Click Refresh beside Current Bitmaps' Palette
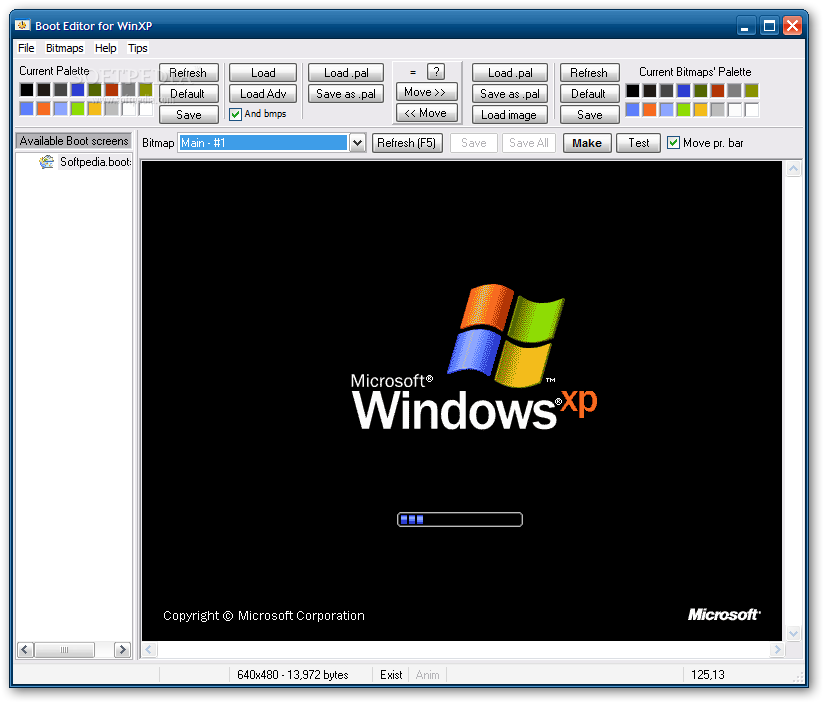 point(590,73)
